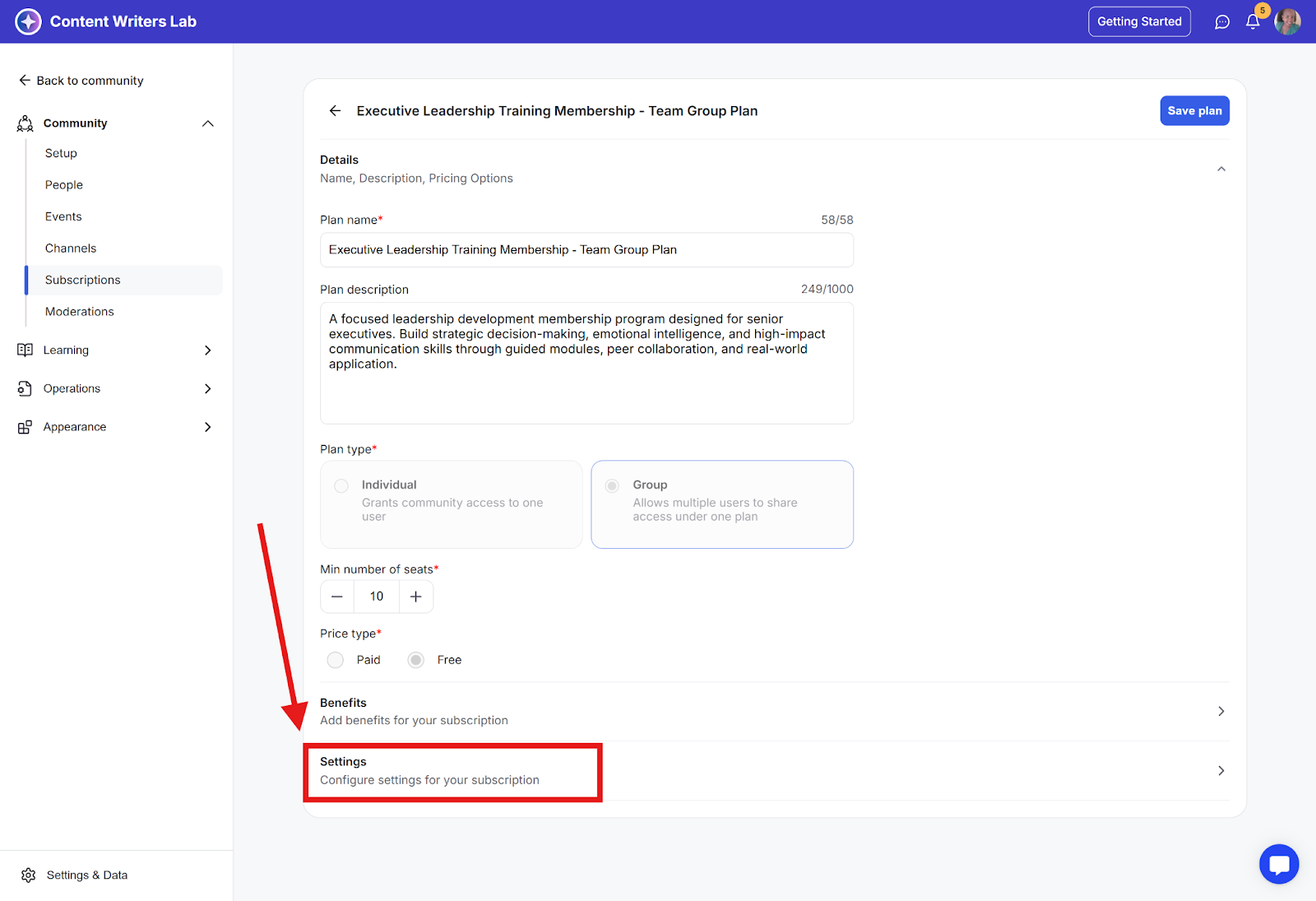1316x901 pixels.
Task: Open the chat messages icon
Action: [1222, 22]
